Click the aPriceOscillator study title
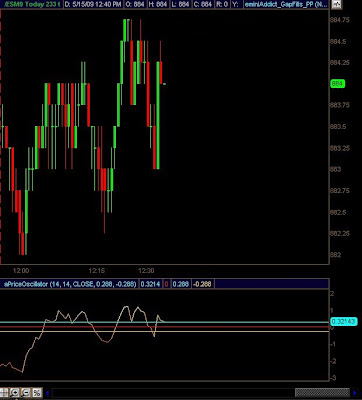The width and height of the screenshot is (362, 400). (69, 284)
